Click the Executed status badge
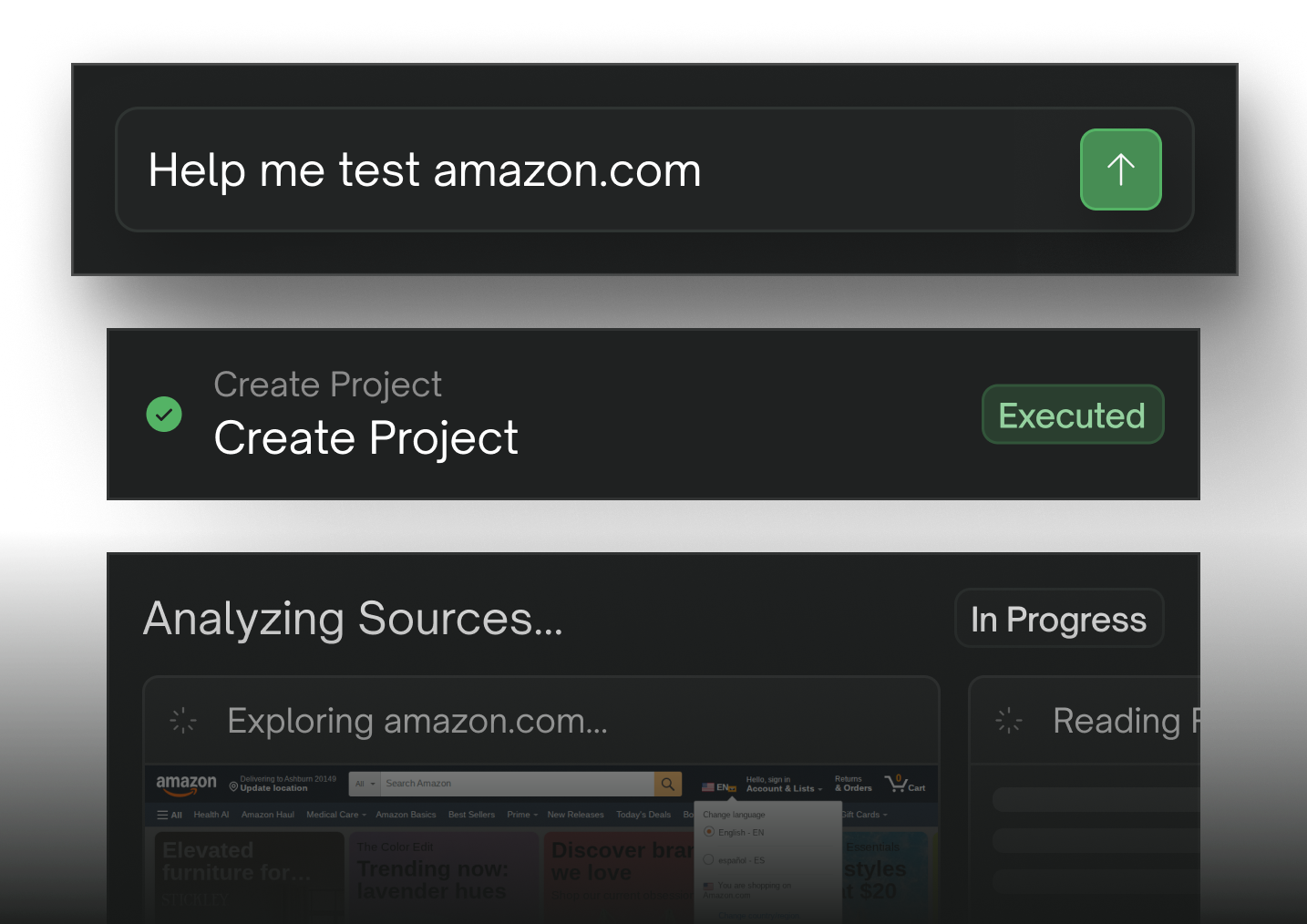This screenshot has width=1307, height=924. click(1073, 415)
